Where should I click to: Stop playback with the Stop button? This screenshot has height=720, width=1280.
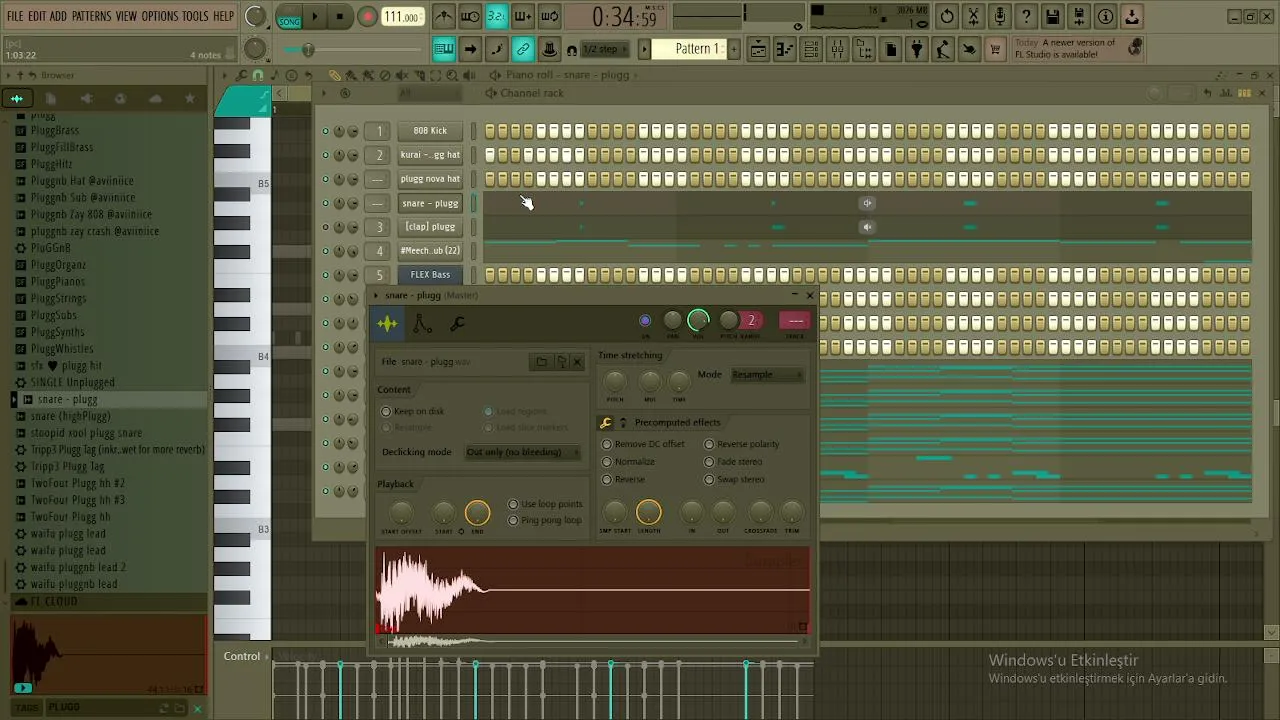[340, 17]
